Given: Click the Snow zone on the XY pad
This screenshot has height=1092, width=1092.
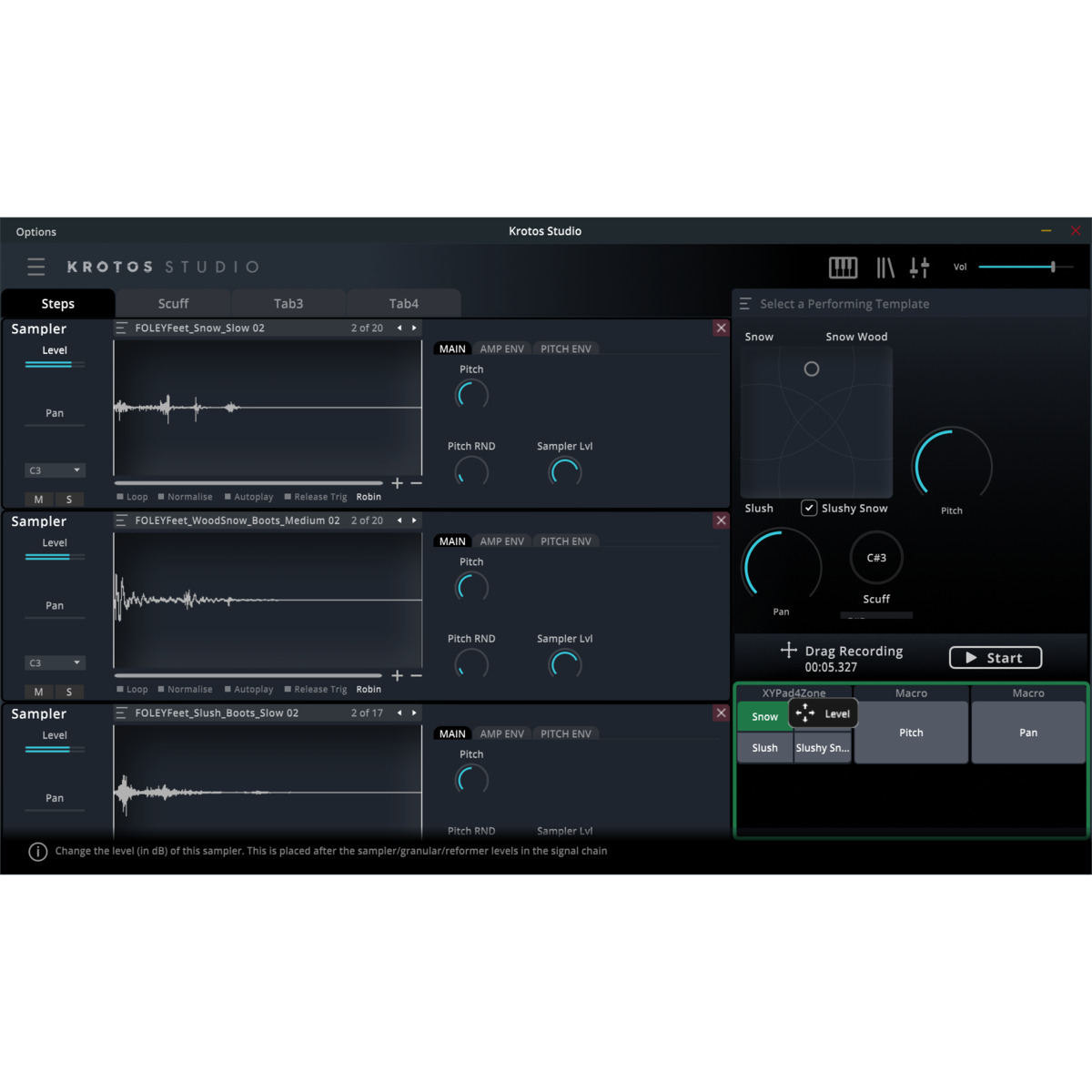Looking at the screenshot, I should (764, 716).
